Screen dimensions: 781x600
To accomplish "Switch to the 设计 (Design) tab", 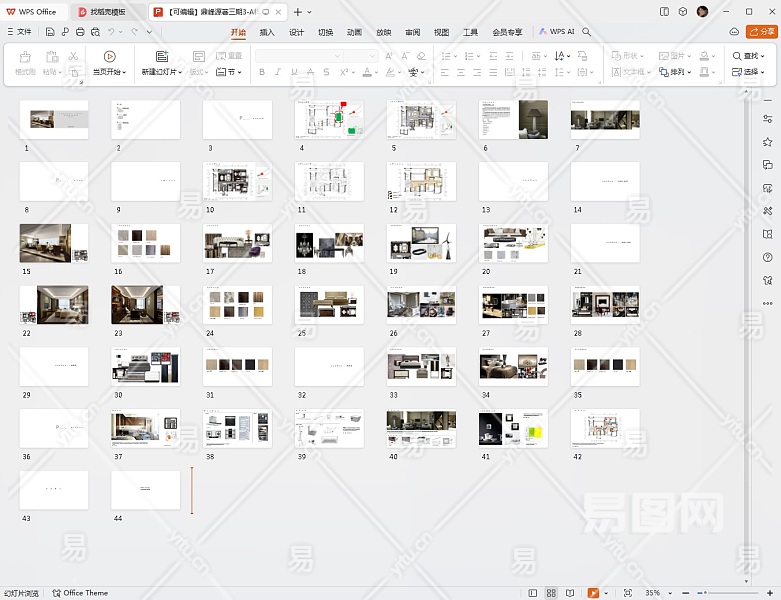I will [297, 32].
